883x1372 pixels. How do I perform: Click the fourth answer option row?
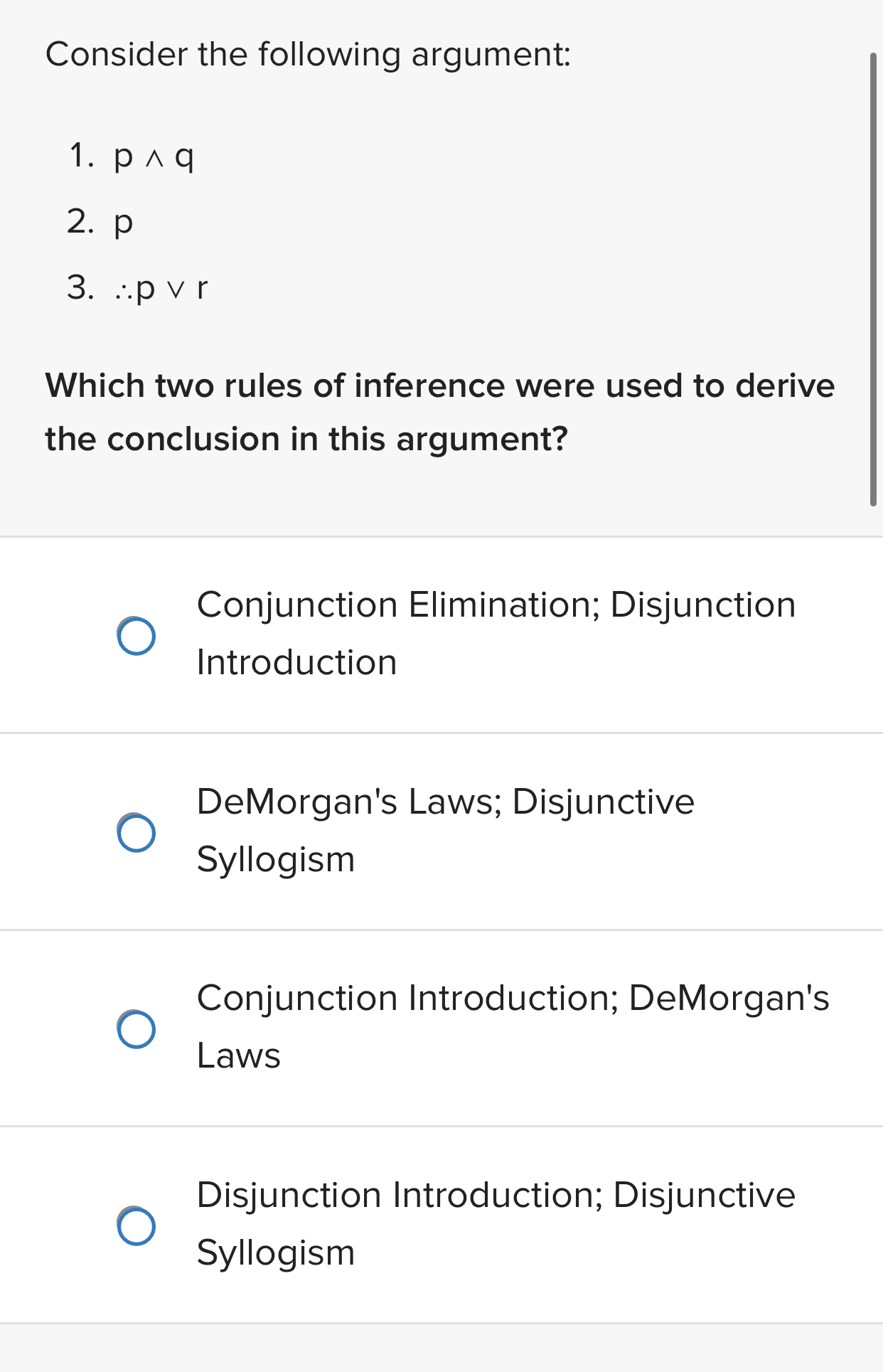(x=442, y=1223)
